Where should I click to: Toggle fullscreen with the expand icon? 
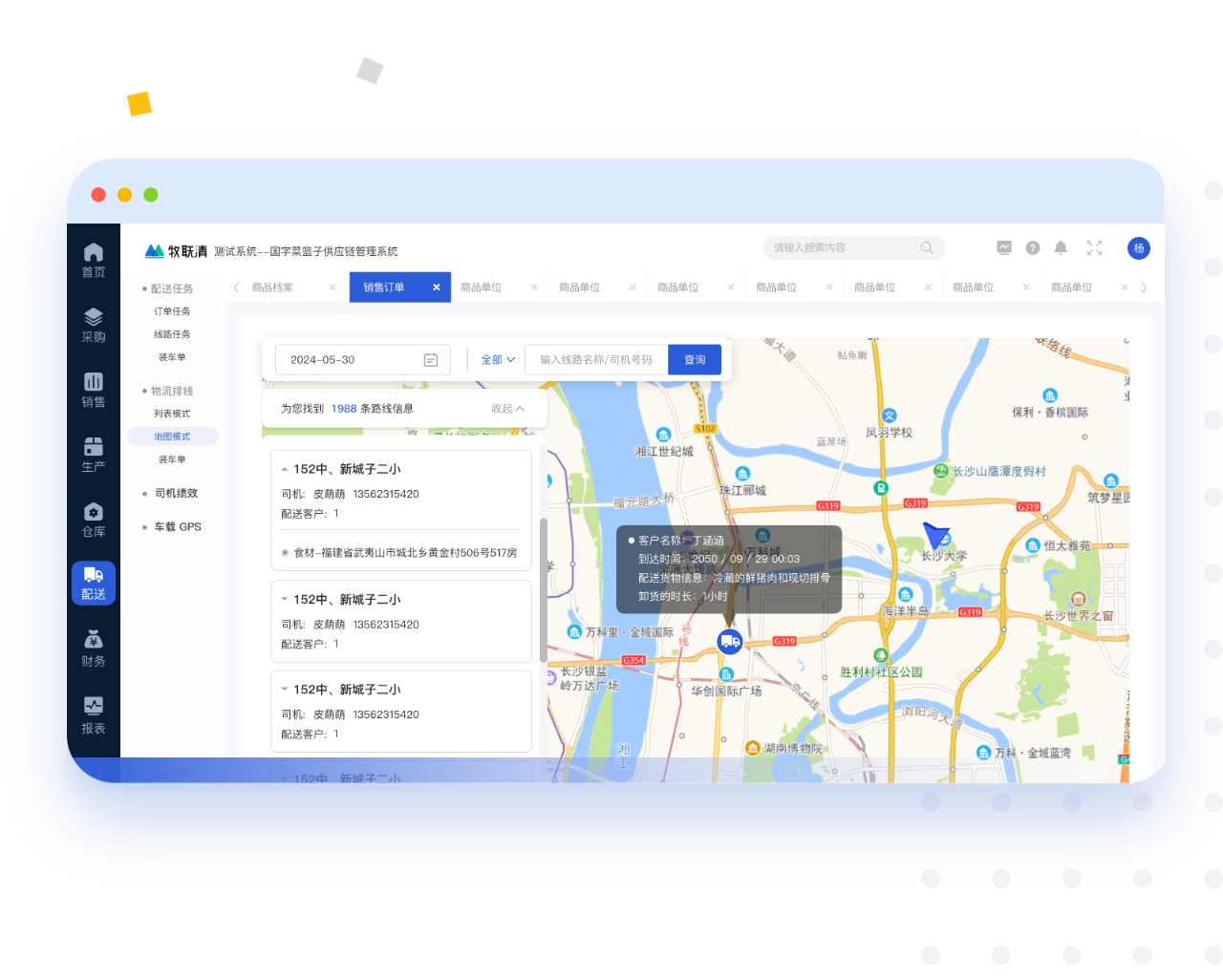click(1094, 248)
